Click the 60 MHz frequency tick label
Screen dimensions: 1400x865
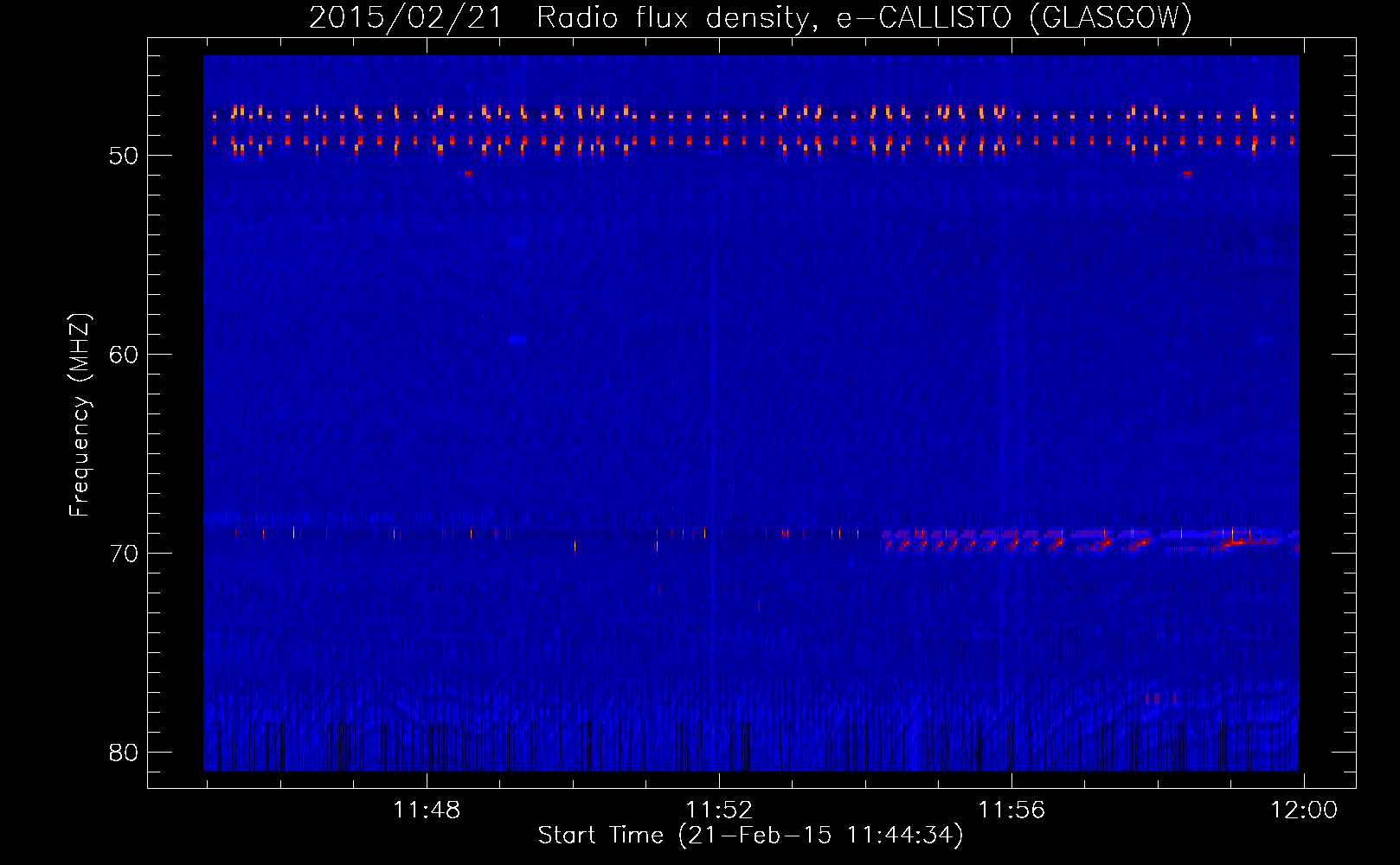124,355
